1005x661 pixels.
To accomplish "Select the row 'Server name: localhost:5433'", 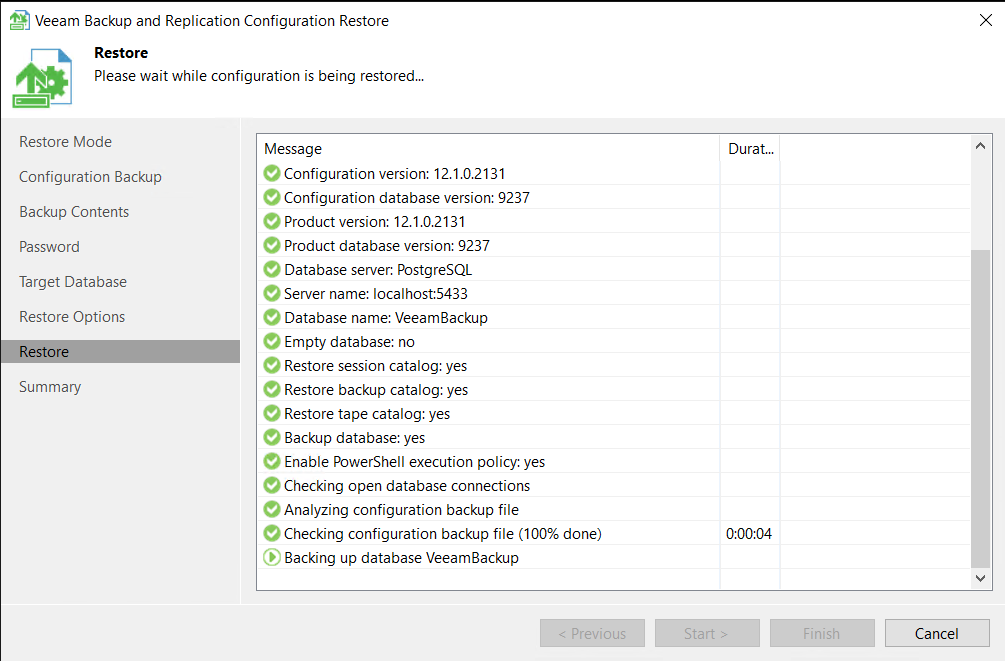I will [614, 294].
